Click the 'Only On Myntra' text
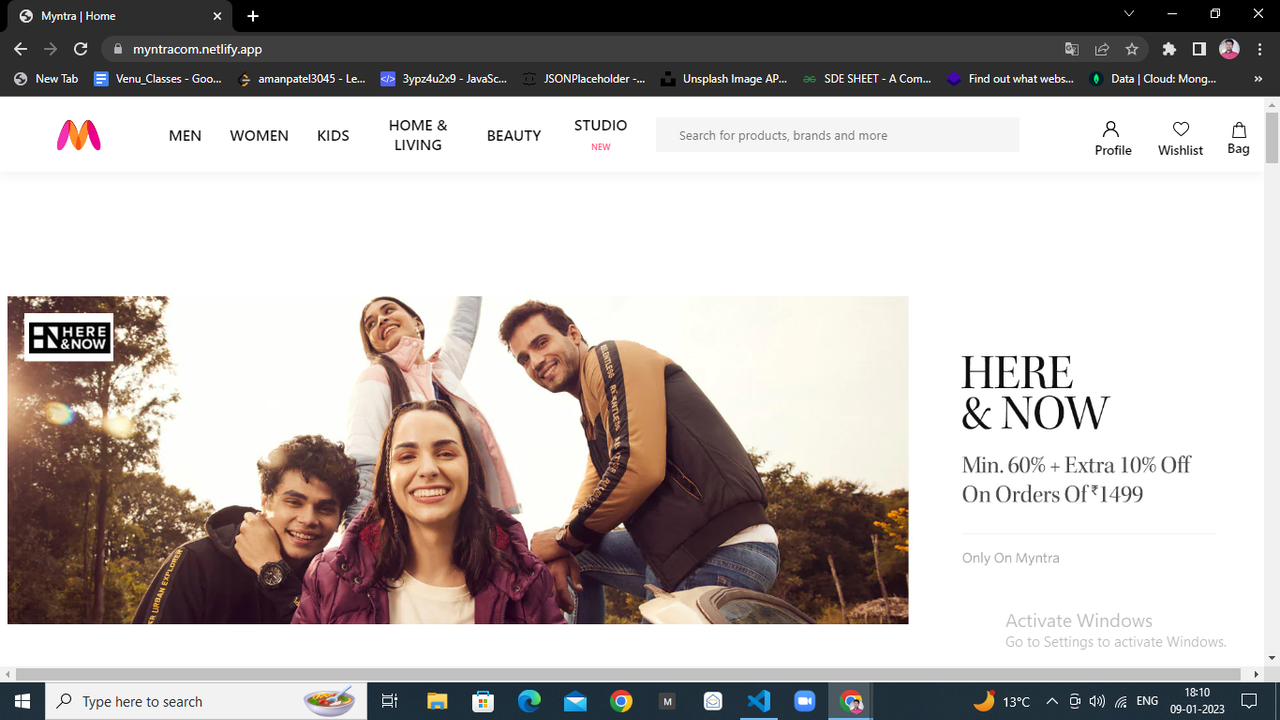Viewport: 1280px width, 720px height. 1010,558
